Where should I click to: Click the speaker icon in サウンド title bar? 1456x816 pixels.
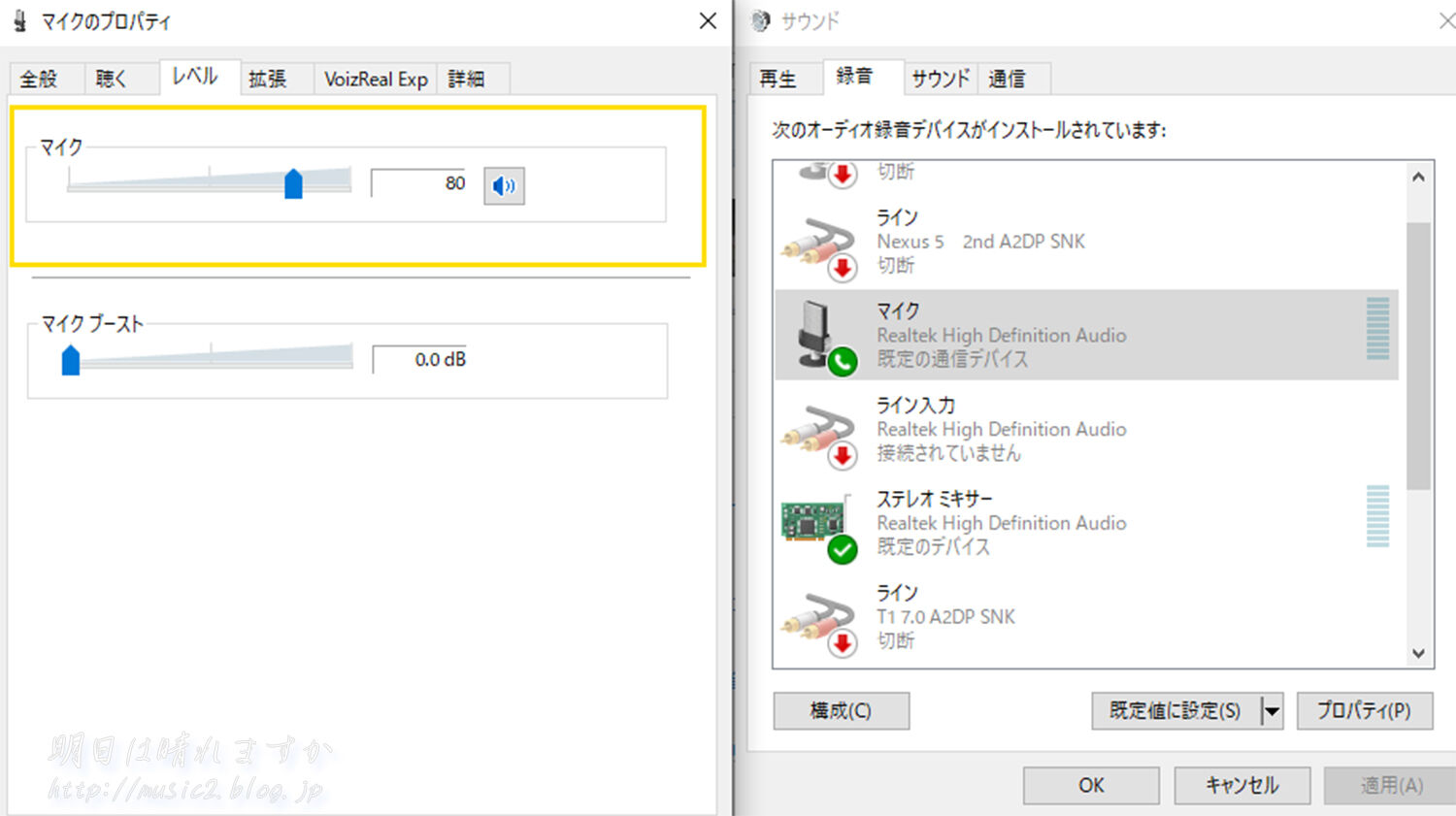point(761,20)
